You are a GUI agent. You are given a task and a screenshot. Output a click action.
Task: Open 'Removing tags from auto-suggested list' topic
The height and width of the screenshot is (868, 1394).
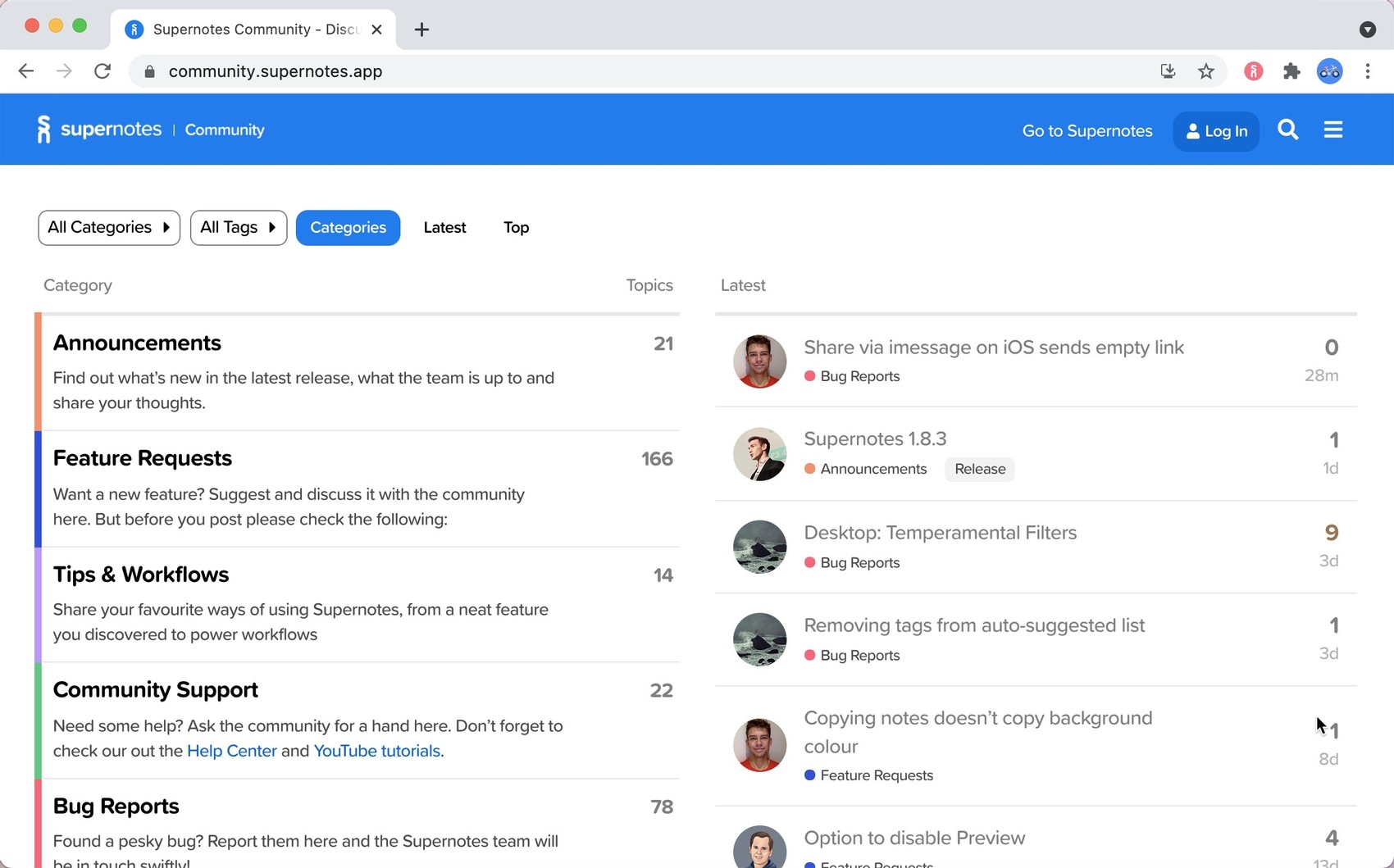[974, 625]
